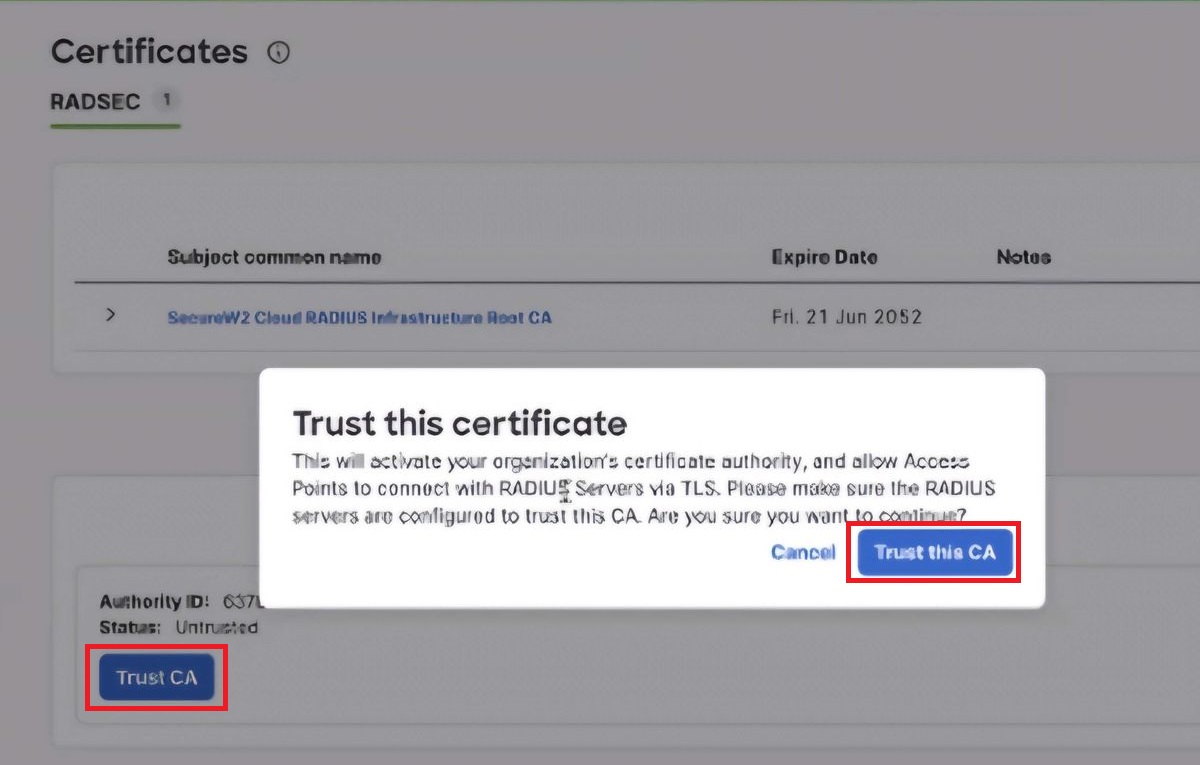The image size is (1200, 765).
Task: Click the Untrusted status value
Action: 216,627
